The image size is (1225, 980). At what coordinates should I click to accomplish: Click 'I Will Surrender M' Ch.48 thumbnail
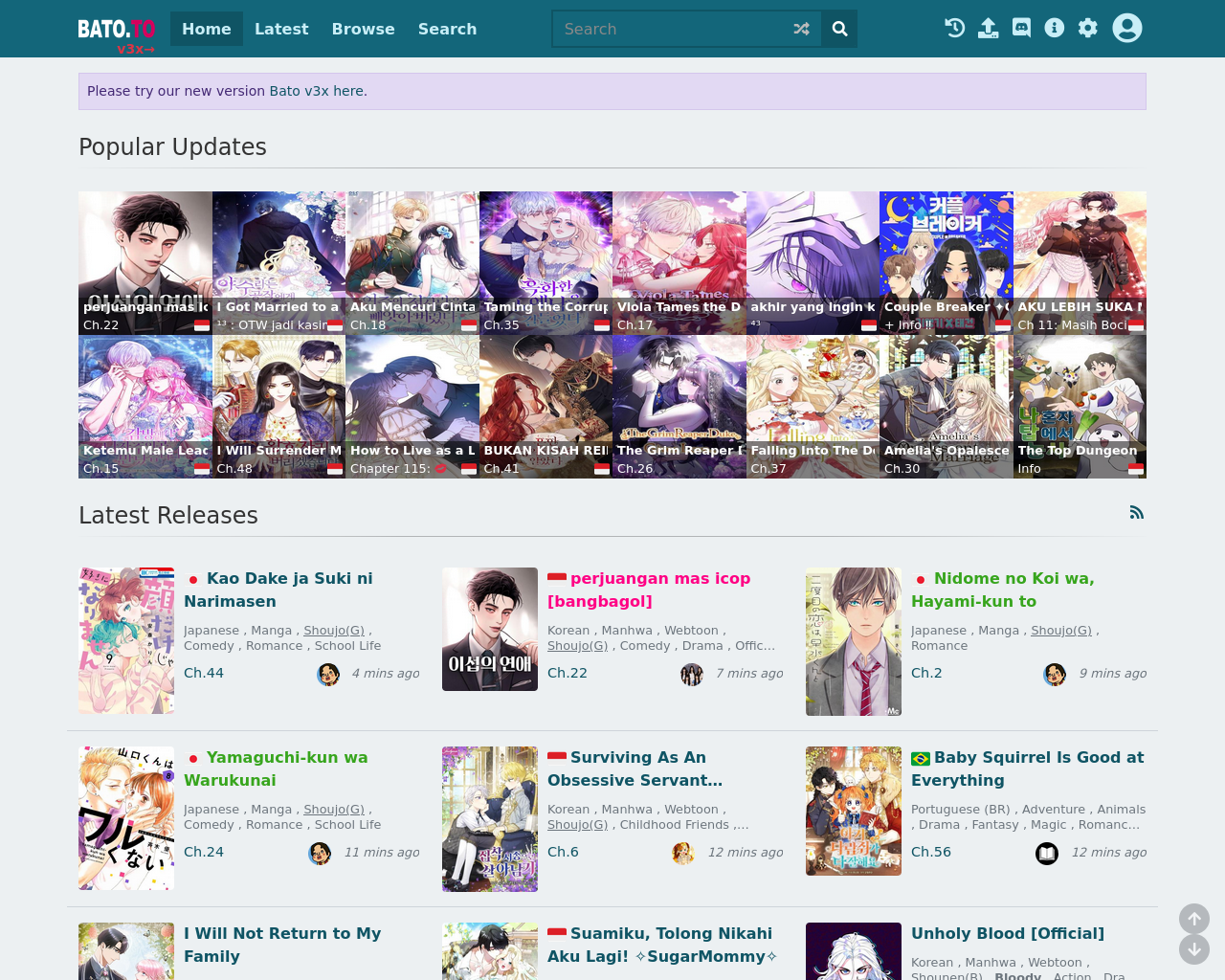coord(278,407)
